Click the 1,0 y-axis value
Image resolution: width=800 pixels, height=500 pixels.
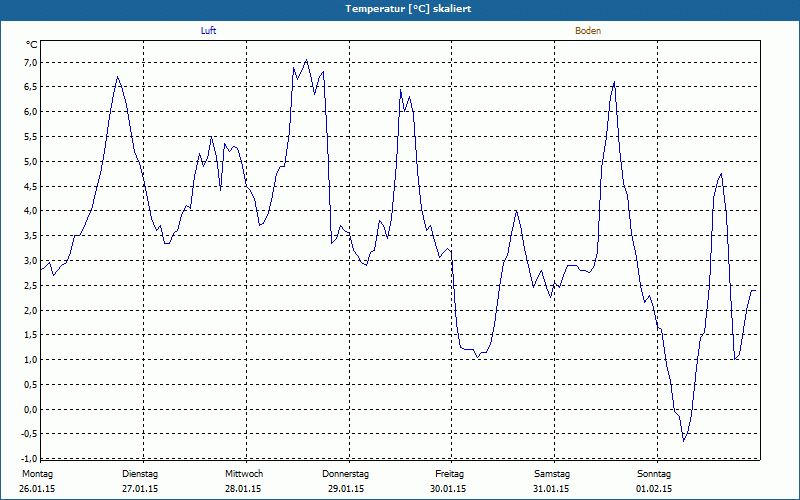pyautogui.click(x=31, y=360)
